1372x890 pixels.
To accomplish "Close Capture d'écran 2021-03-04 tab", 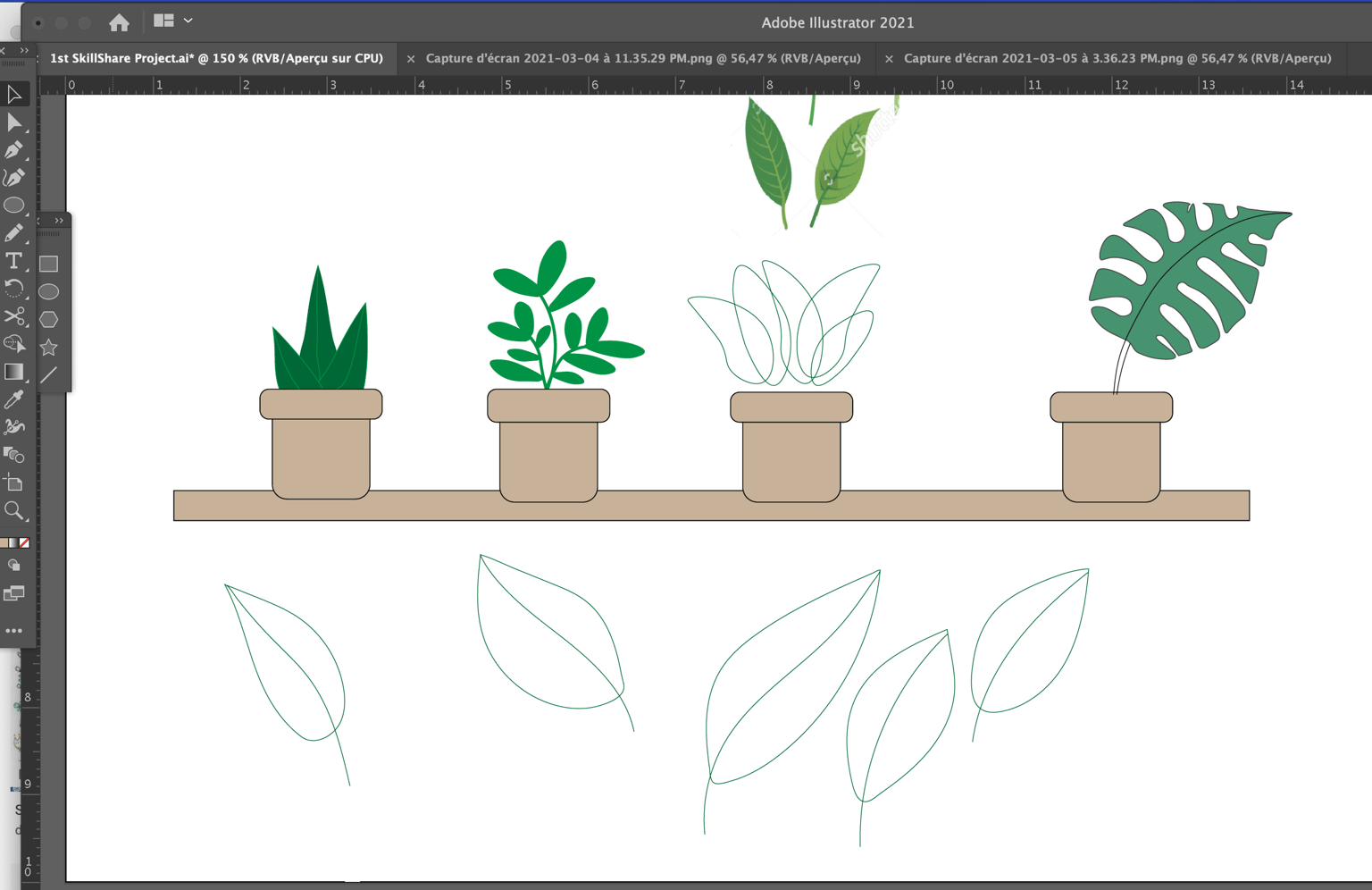I will coord(411,59).
